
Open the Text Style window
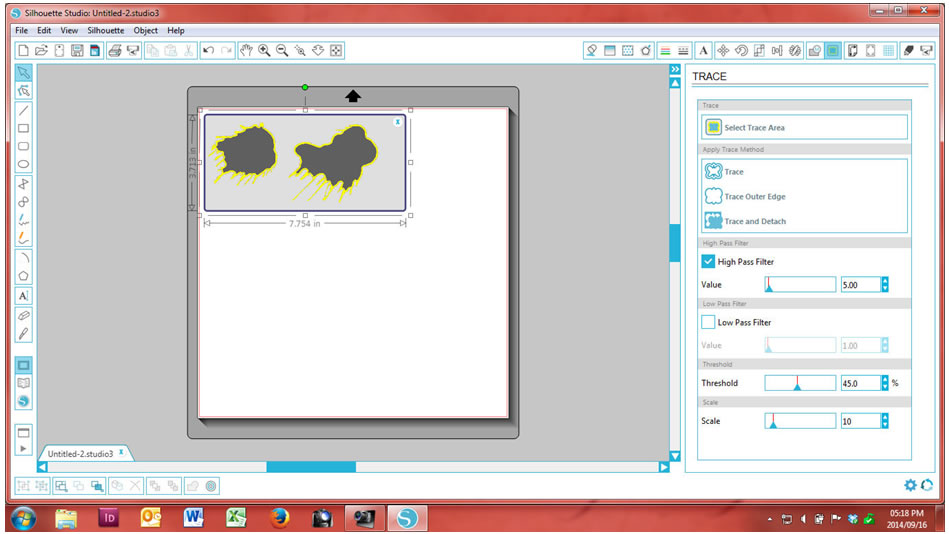pos(703,50)
